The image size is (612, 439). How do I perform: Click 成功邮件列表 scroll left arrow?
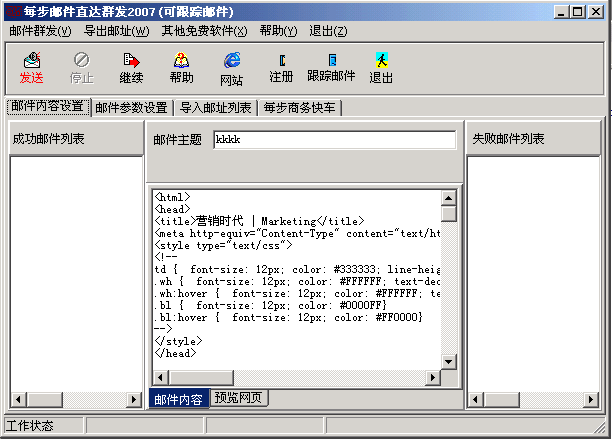tap(18, 399)
